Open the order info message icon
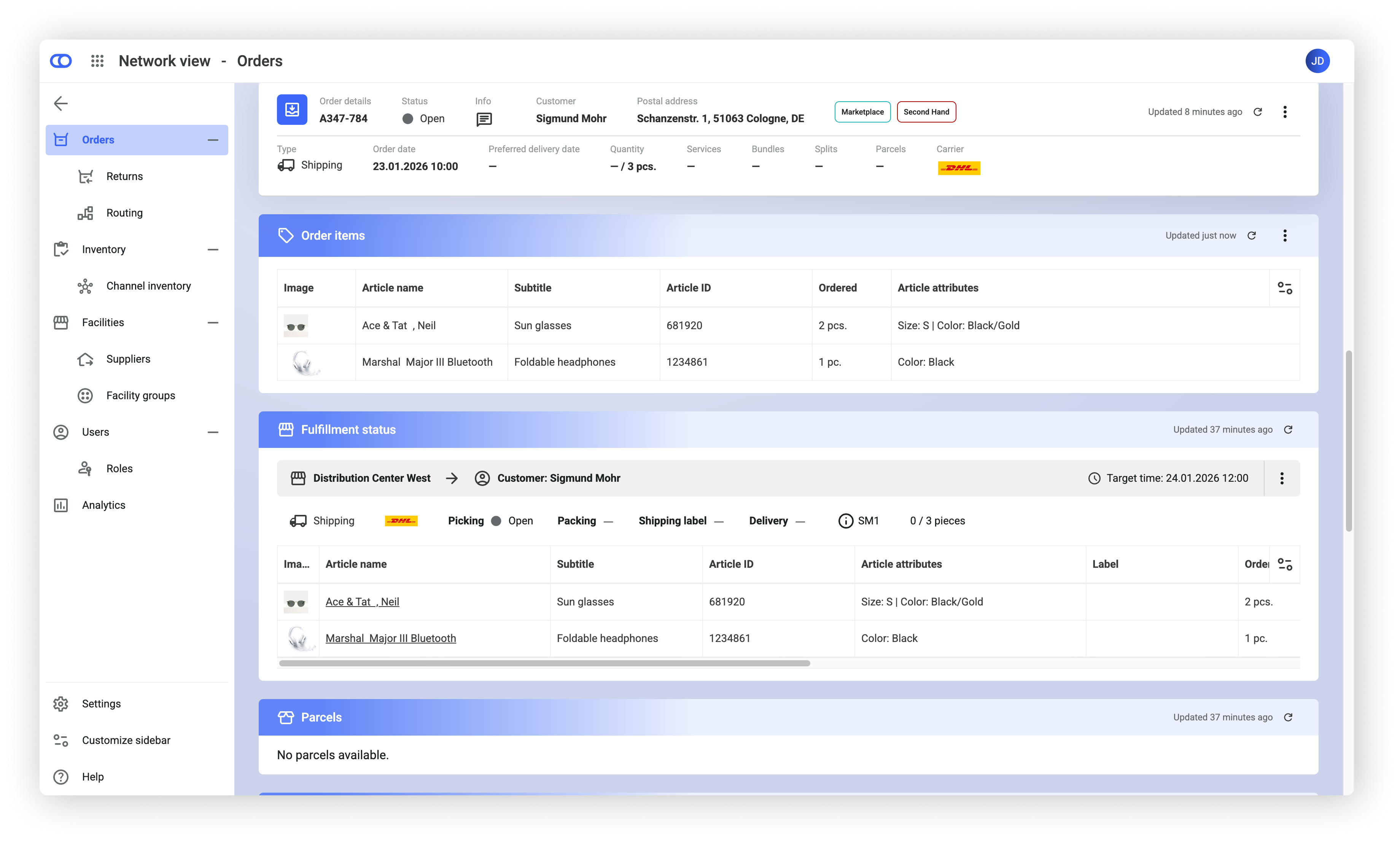The image size is (1400, 841). (x=484, y=119)
